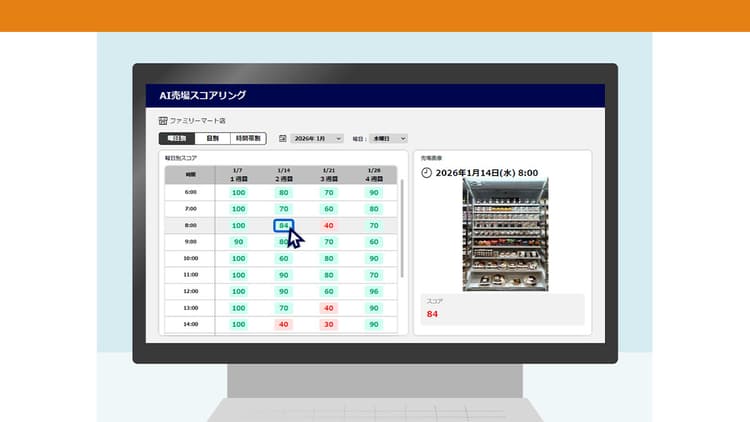Select the 9:00 score 60 in 1/28 column

374,242
